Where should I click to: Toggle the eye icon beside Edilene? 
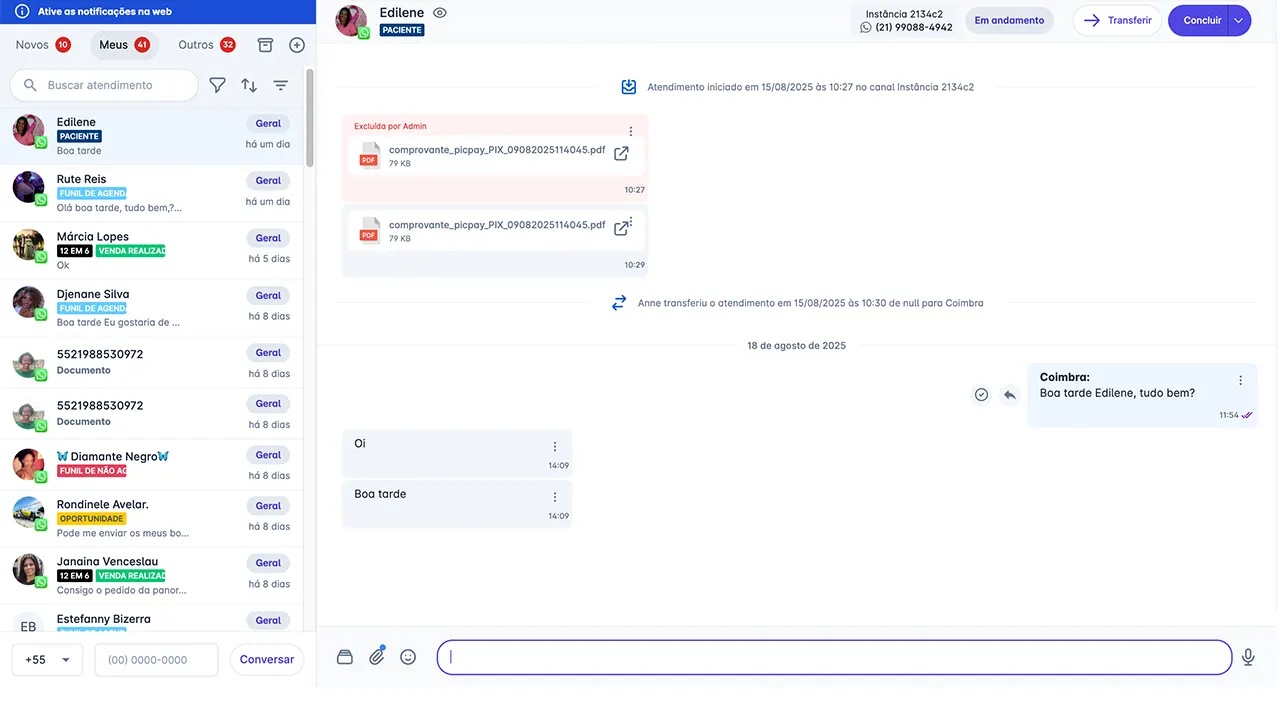[x=440, y=13]
